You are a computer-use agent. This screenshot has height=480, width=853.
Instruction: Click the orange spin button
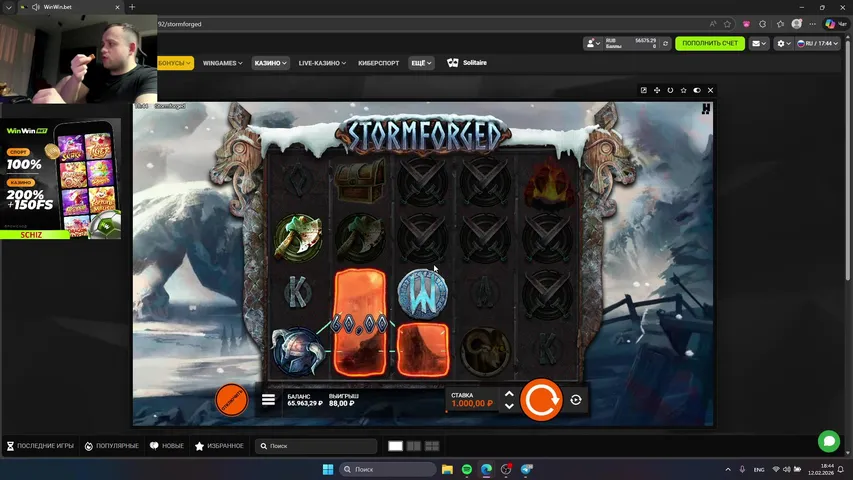pos(541,400)
